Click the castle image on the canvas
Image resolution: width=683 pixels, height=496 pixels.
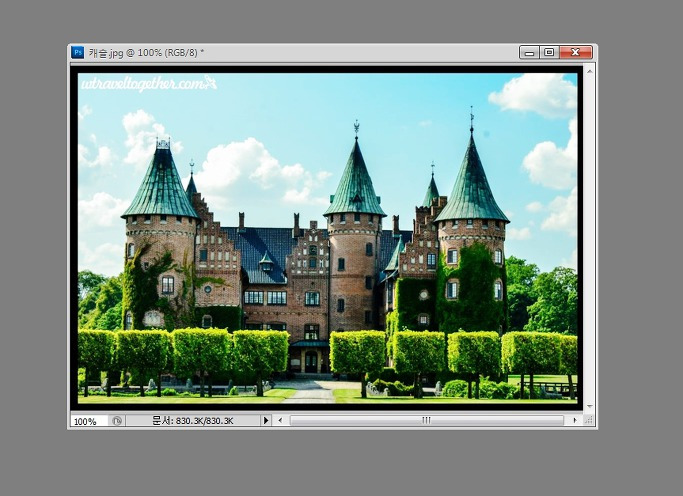pos(328,238)
